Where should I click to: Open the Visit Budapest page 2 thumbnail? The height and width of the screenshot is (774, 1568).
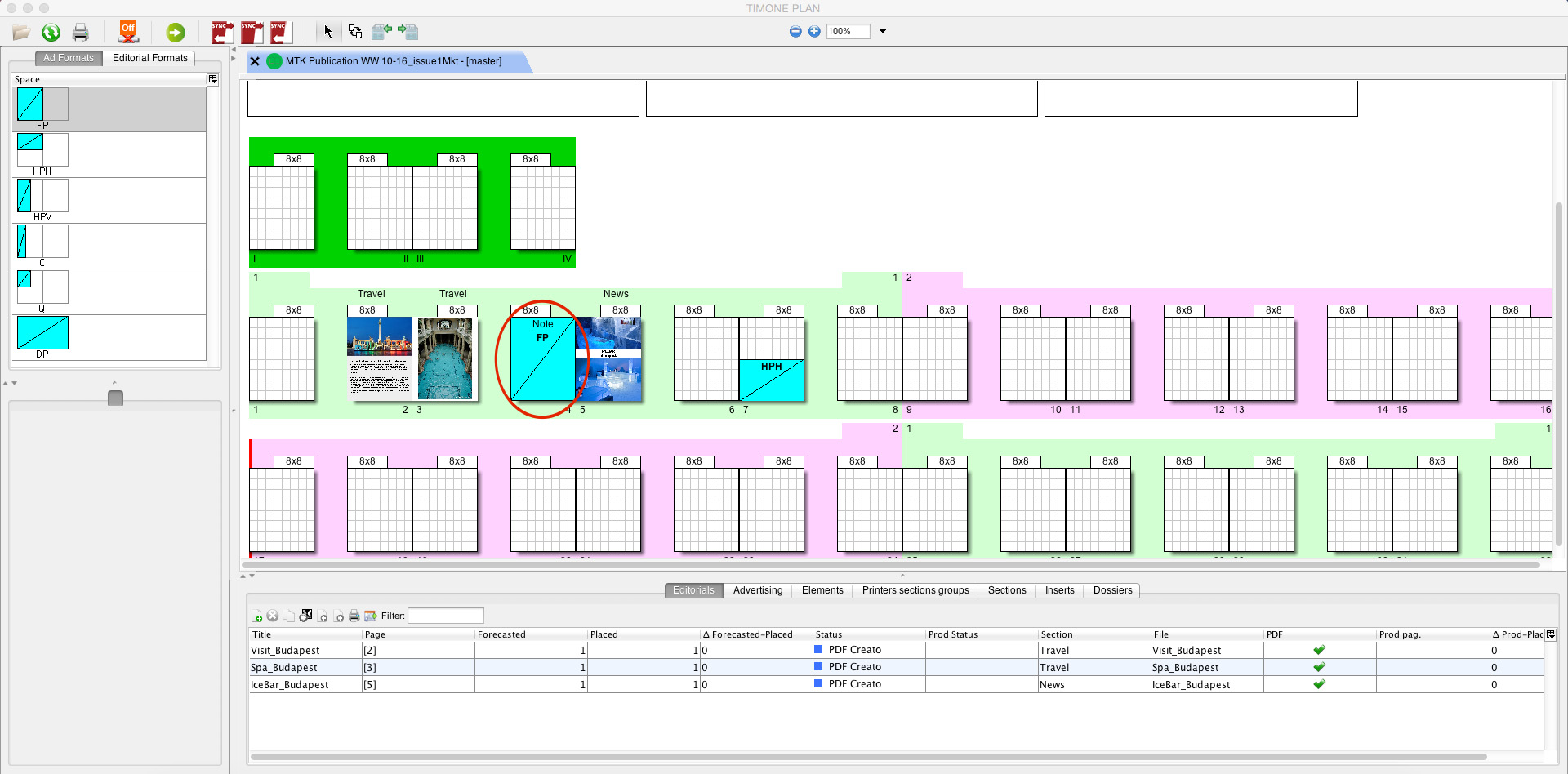[x=379, y=358]
